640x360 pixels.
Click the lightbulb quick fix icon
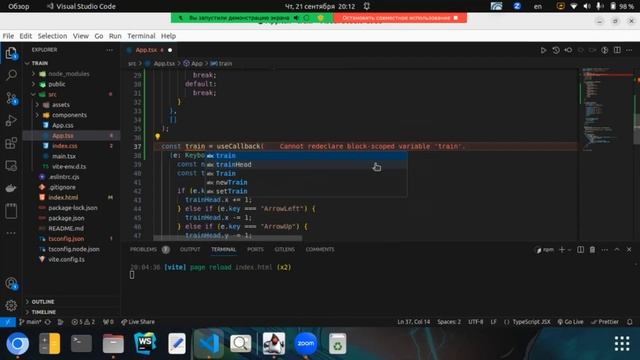click(158, 137)
